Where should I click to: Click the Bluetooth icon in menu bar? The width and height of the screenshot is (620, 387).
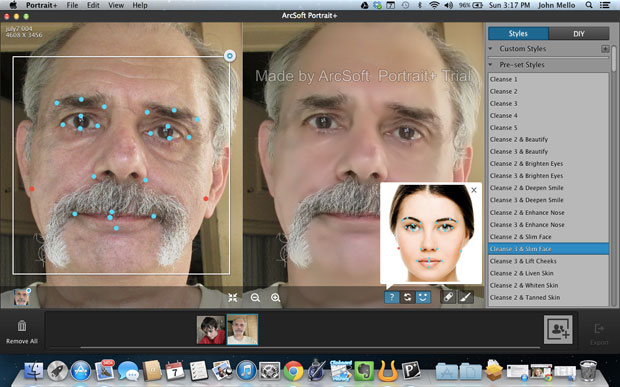click(x=420, y=5)
